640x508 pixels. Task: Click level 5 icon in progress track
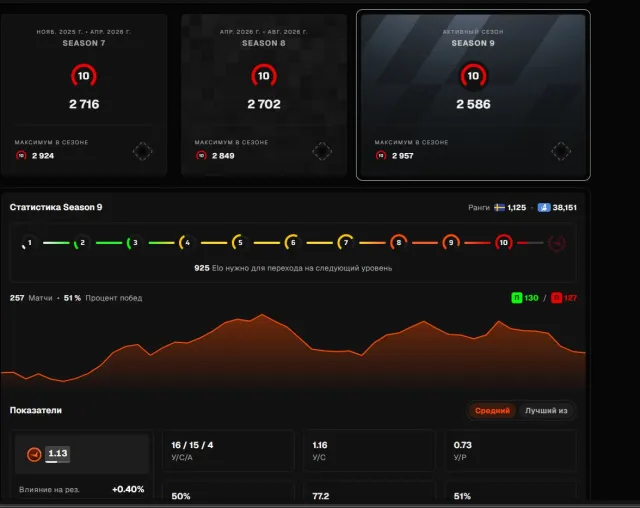pyautogui.click(x=240, y=243)
